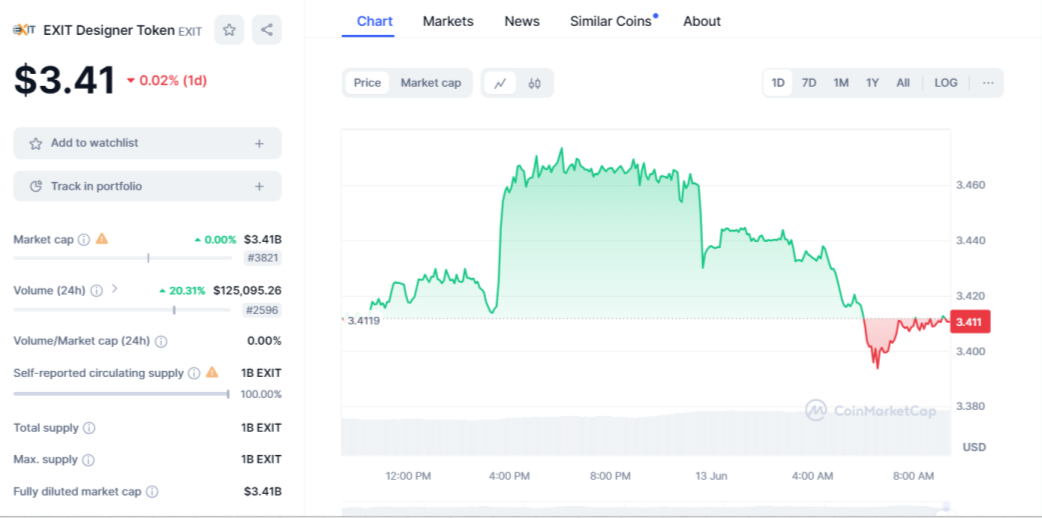Viewport: 1042px width, 518px height.
Task: Click the $125,095.26 volume value
Action: 247,290
